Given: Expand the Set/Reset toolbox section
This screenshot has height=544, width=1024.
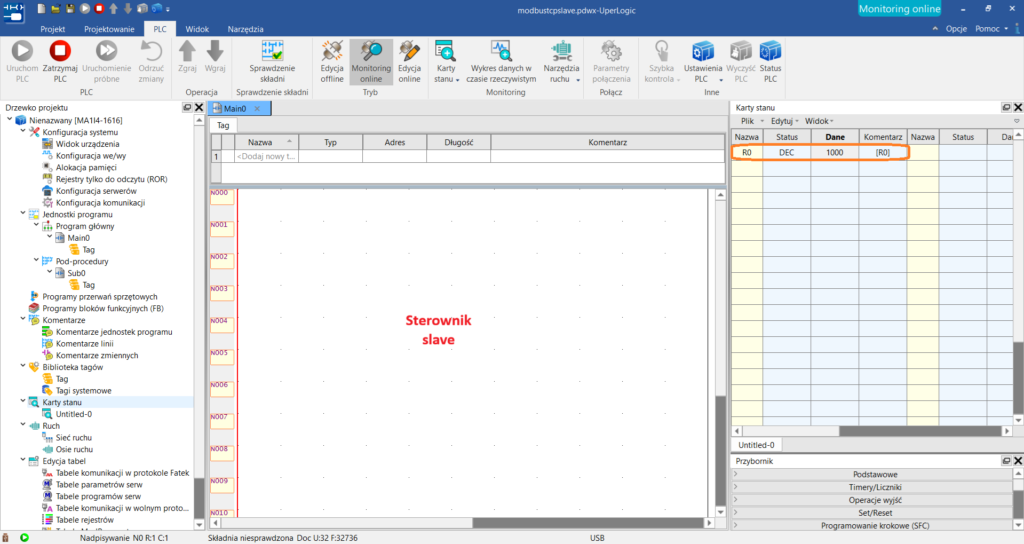Looking at the screenshot, I should (874, 513).
